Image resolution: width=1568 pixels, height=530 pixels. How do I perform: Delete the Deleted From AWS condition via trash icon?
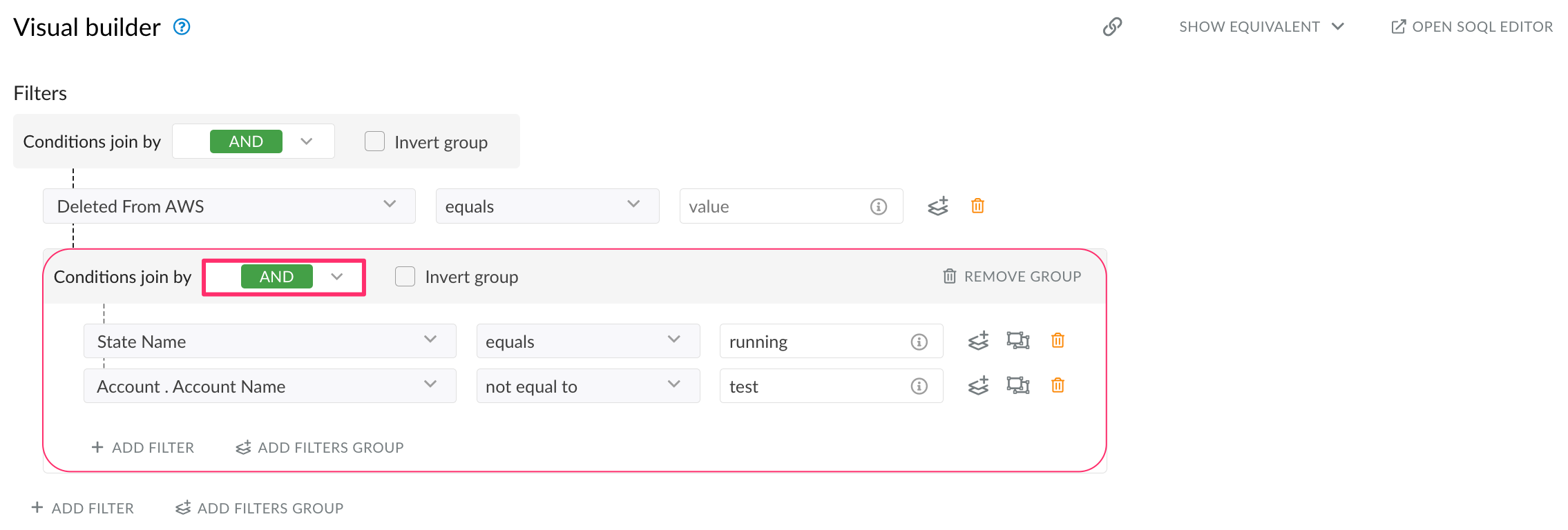coord(977,206)
